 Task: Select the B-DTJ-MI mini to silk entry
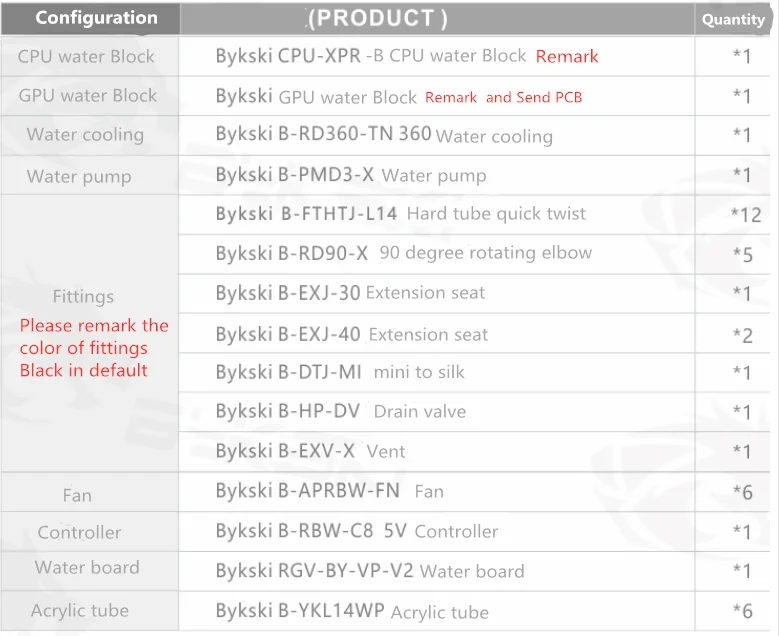(x=340, y=372)
